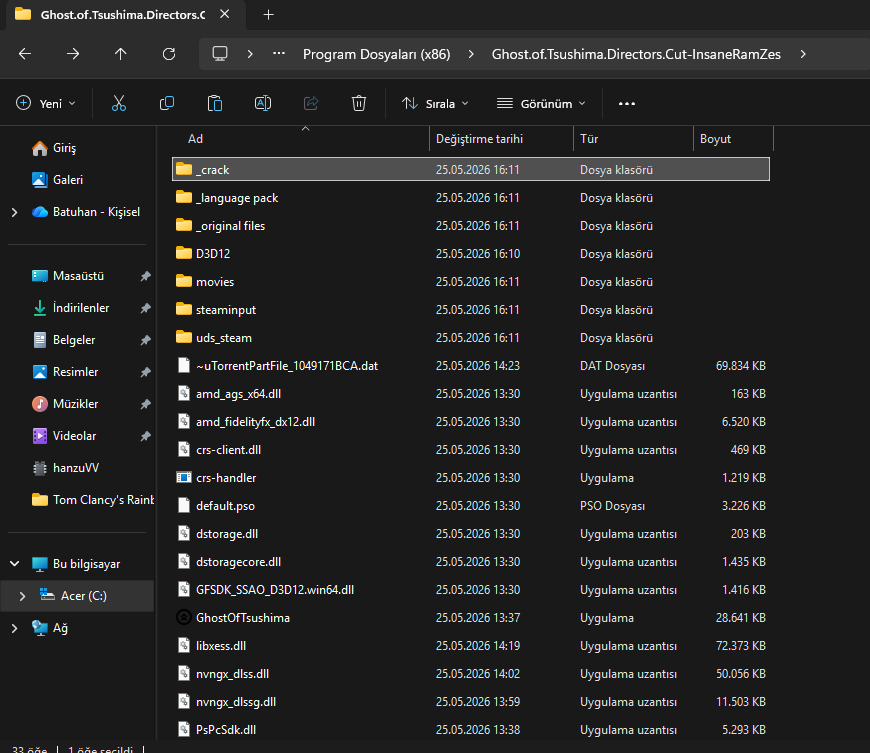The width and height of the screenshot is (870, 753).
Task: Select Bu bilgisayar in sidebar
Action: coord(76,564)
